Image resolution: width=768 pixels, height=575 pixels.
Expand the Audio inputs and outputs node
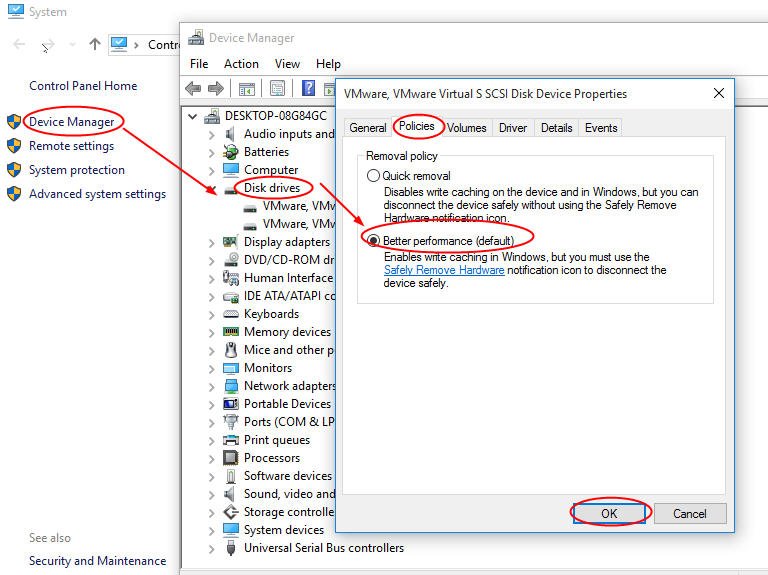coord(212,134)
